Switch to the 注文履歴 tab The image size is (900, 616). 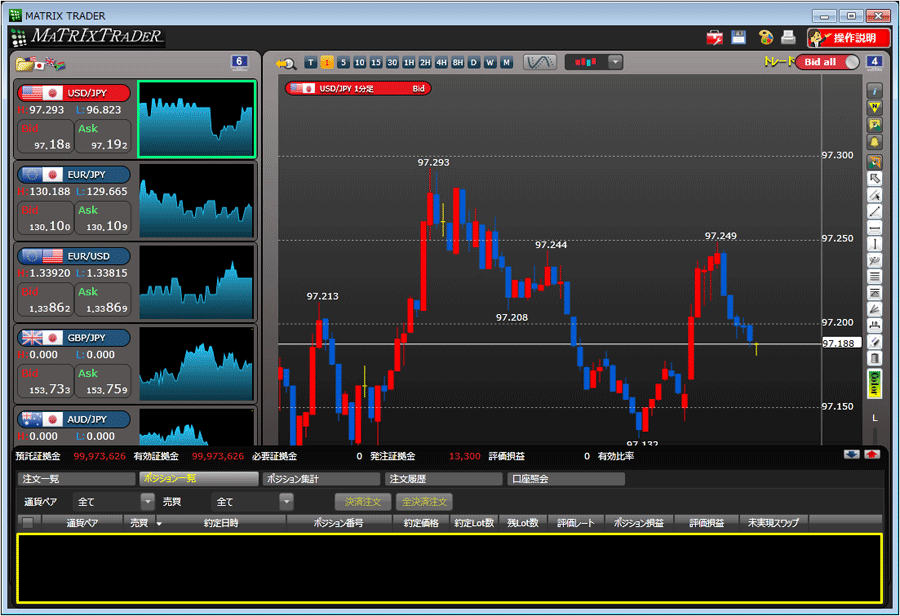tap(444, 479)
